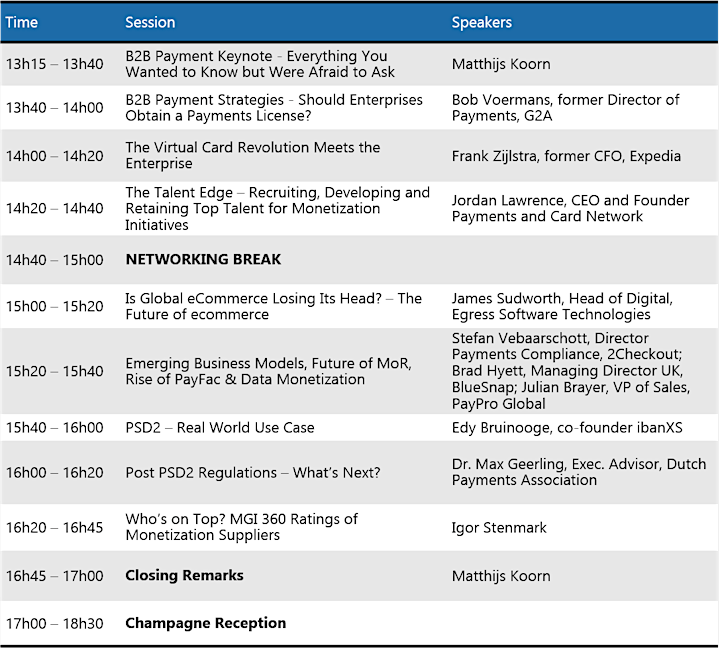Screen dimensions: 720x648
Task: Click the Closing Remarks entry
Action: point(184,575)
